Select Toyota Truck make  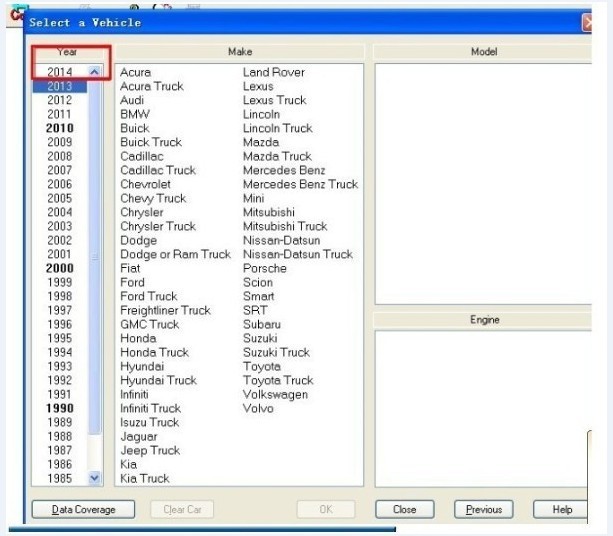click(278, 380)
